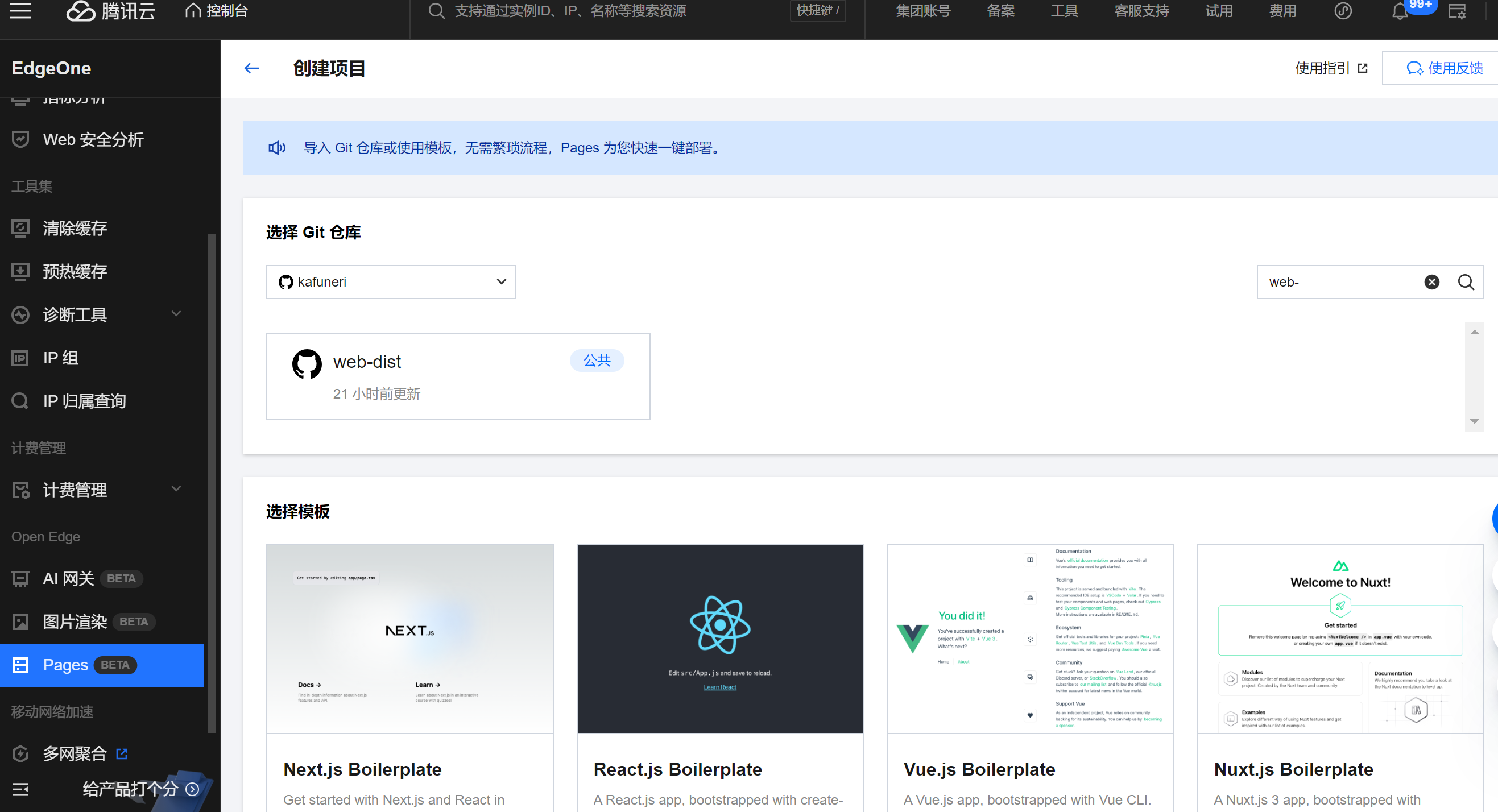1498x812 pixels.
Task: Click the Vue.js Boilerplate title
Action: (x=979, y=769)
